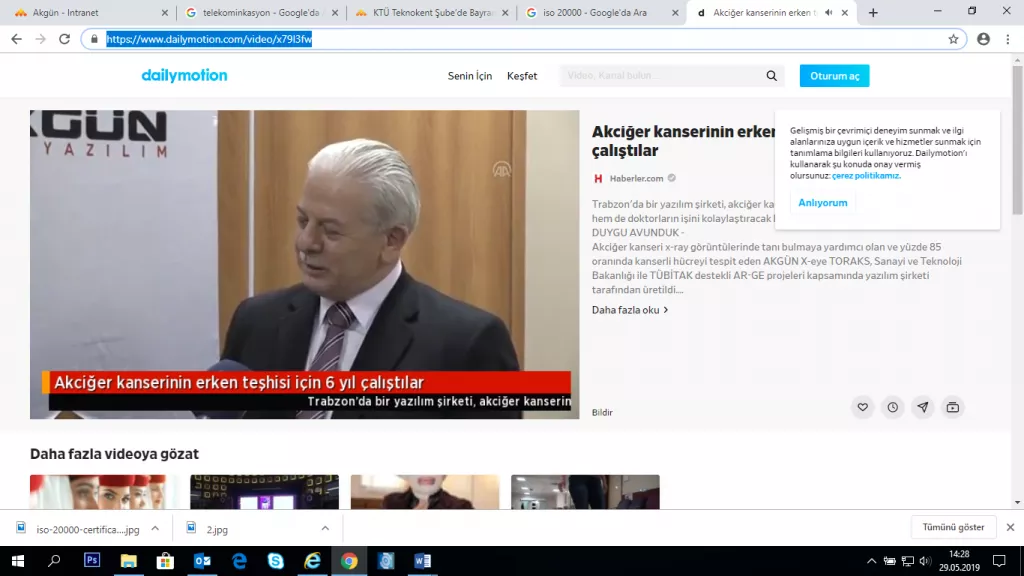Go back to the previous page

point(16,39)
